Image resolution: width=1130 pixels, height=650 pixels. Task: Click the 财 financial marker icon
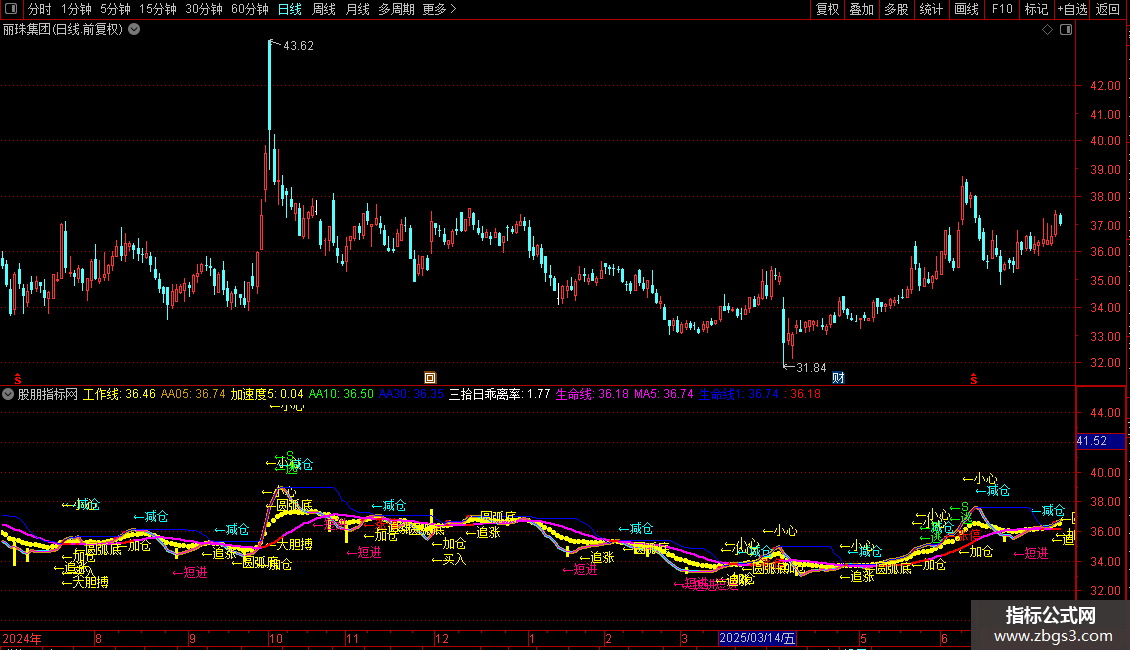point(838,378)
